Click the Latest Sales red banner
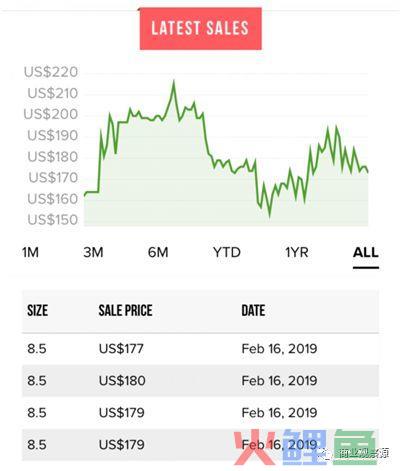The width and height of the screenshot is (401, 471). (200, 29)
